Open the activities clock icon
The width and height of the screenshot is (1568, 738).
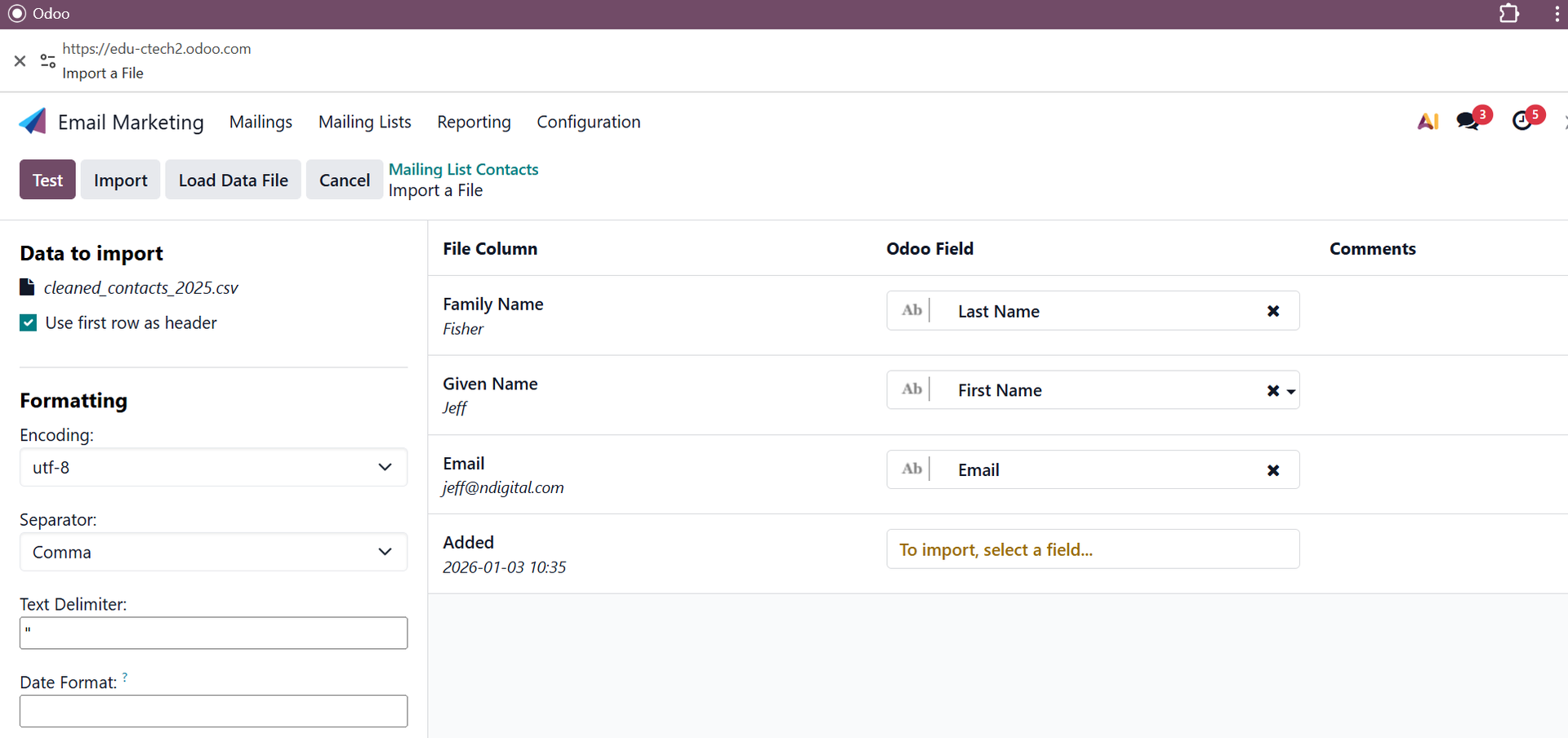(1522, 122)
